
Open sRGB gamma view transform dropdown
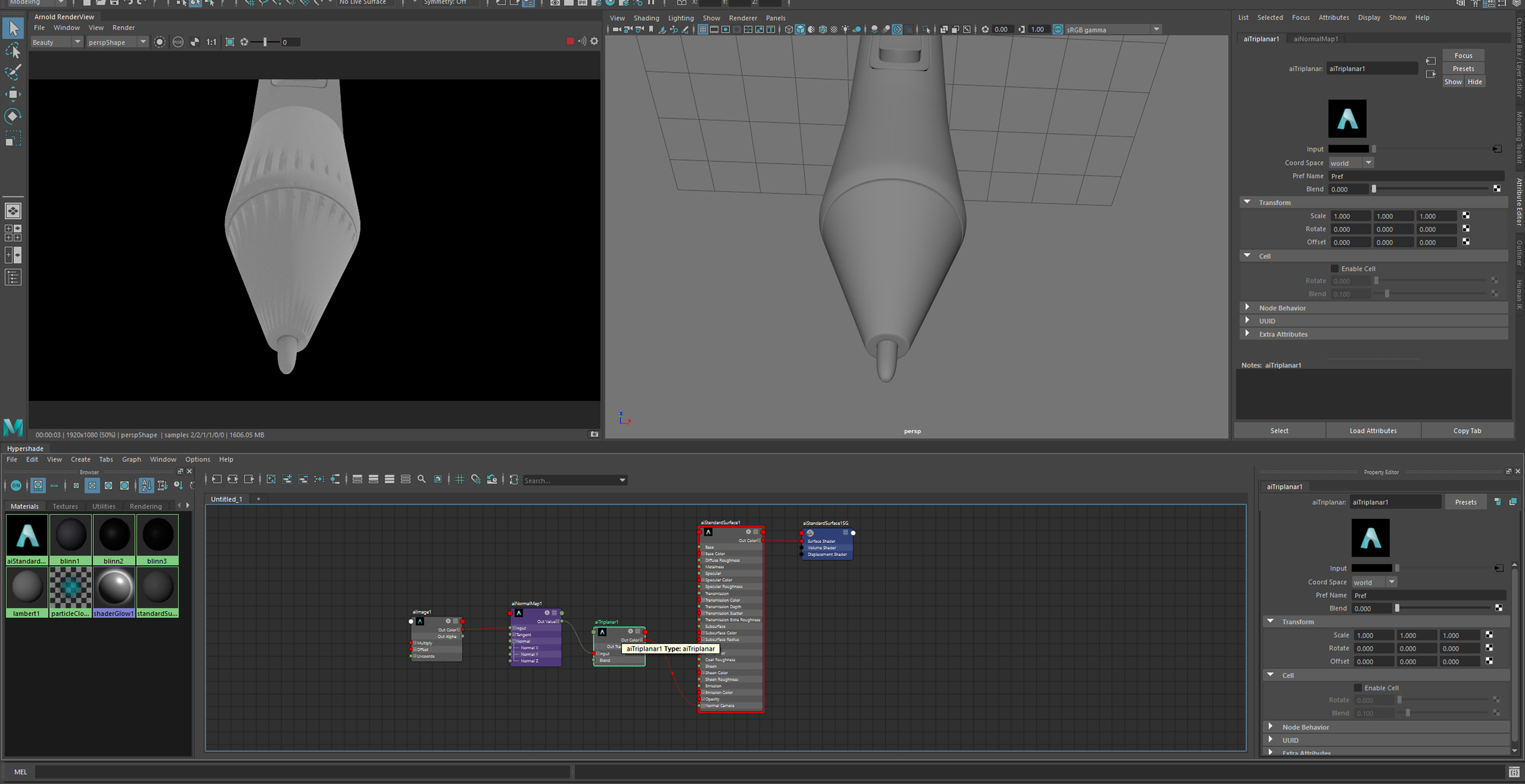(1113, 30)
